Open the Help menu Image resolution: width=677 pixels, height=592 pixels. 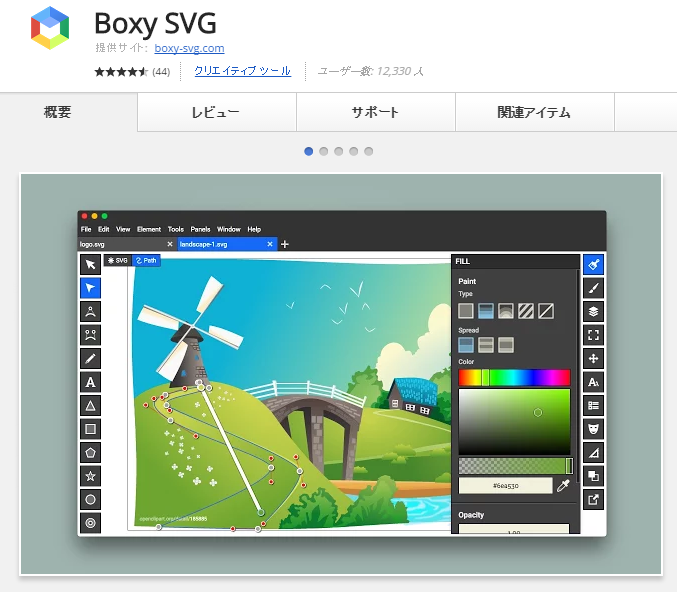[x=254, y=229]
